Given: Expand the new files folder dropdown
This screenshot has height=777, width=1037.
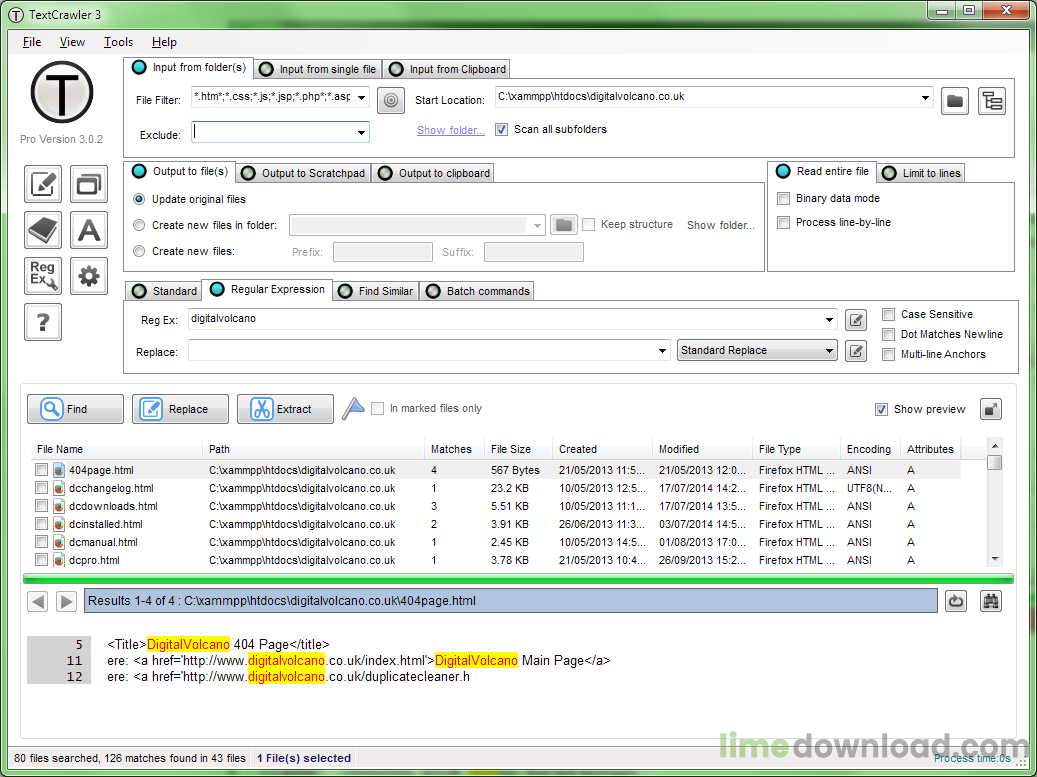Looking at the screenshot, I should tap(537, 226).
